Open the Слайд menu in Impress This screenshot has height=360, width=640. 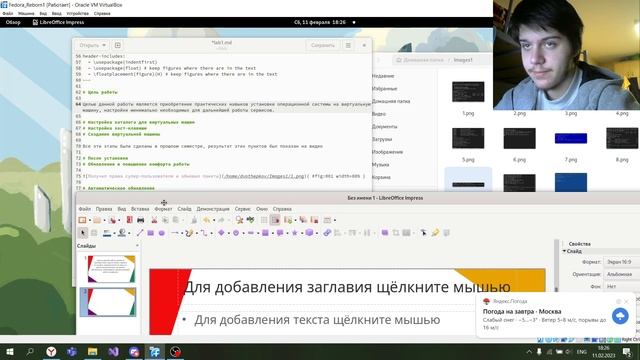pyautogui.click(x=184, y=209)
